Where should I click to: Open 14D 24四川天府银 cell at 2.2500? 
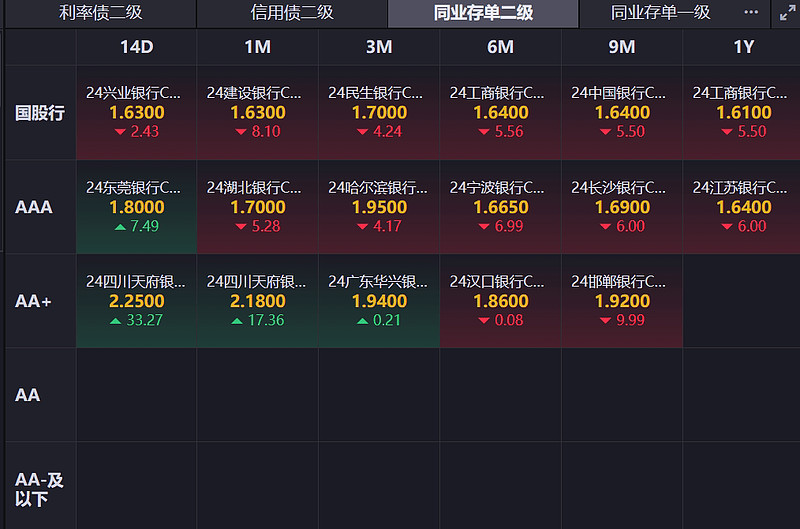tap(137, 301)
